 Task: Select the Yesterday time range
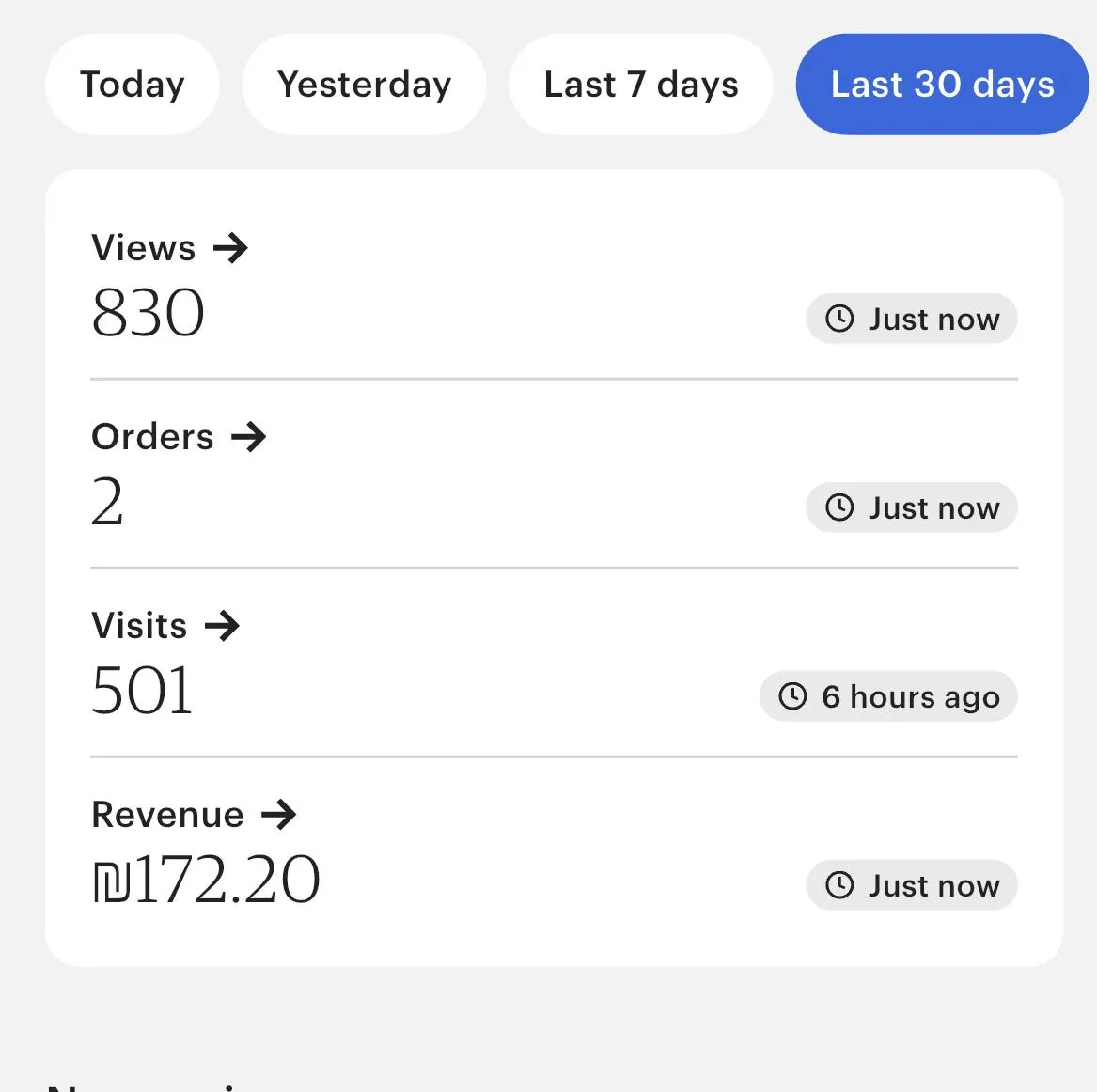[364, 85]
